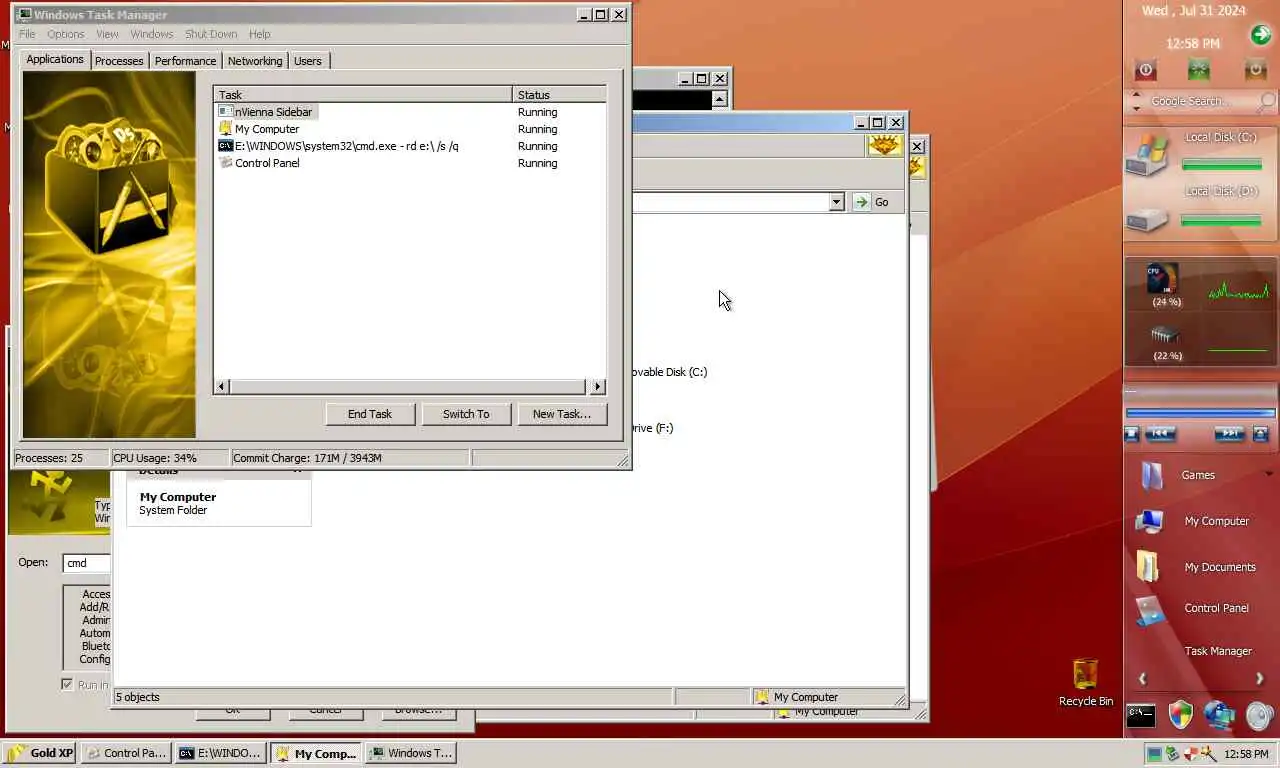Click the Local Disk (C:) drive icon
Image resolution: width=1280 pixels, height=768 pixels.
click(1148, 155)
